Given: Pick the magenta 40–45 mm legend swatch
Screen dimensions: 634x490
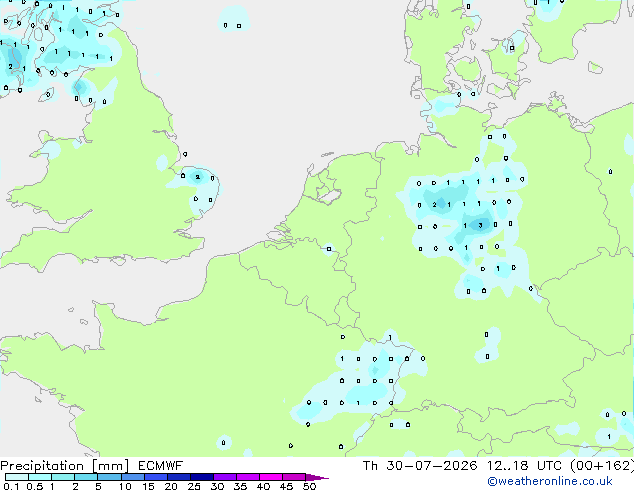Looking at the screenshot, I should 271,477.
